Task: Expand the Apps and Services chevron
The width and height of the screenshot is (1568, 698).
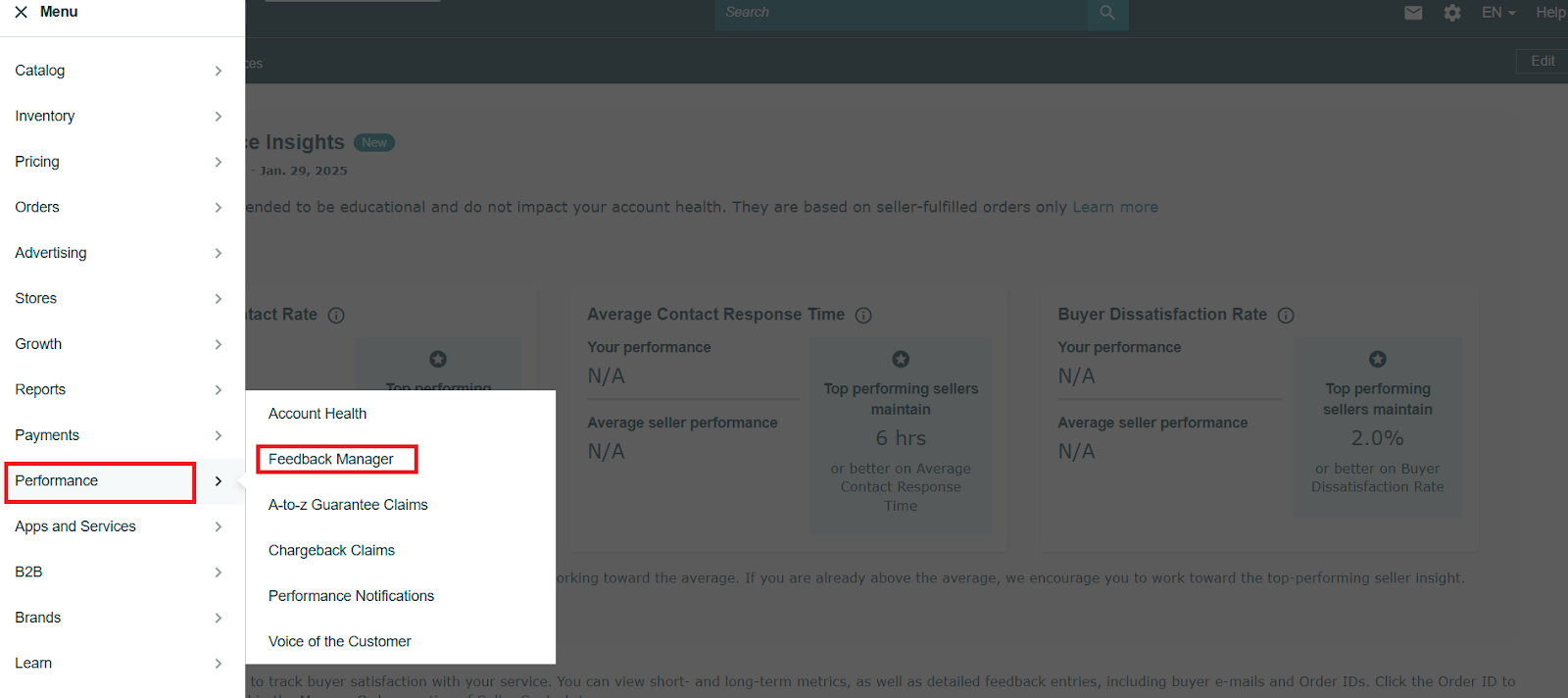Action: (x=219, y=526)
